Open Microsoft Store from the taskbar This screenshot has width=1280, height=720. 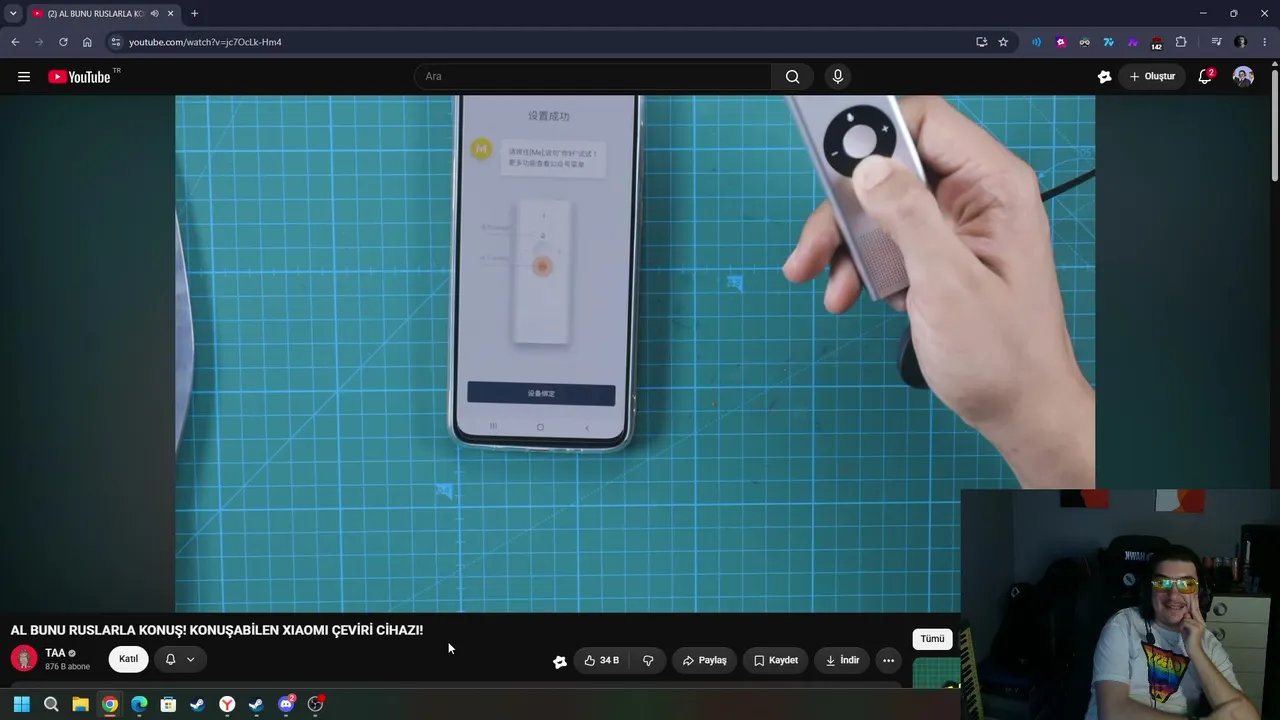[168, 704]
